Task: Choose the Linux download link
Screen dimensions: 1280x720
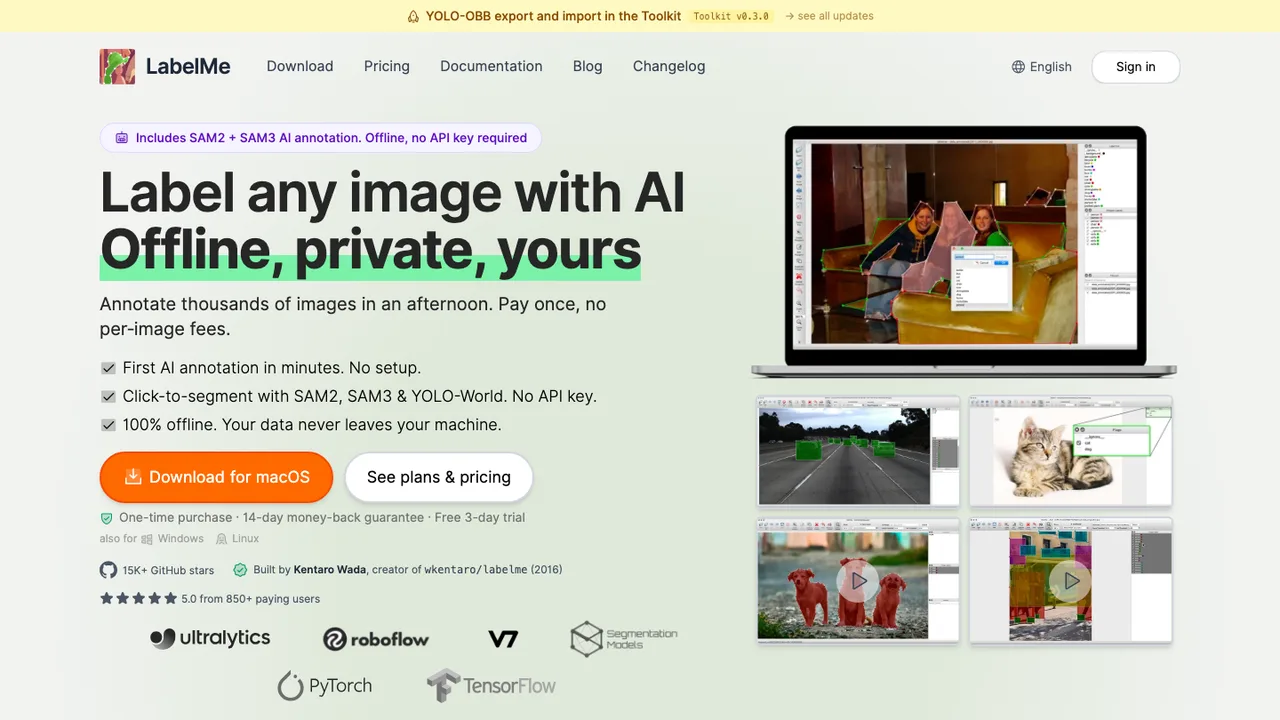Action: point(237,539)
